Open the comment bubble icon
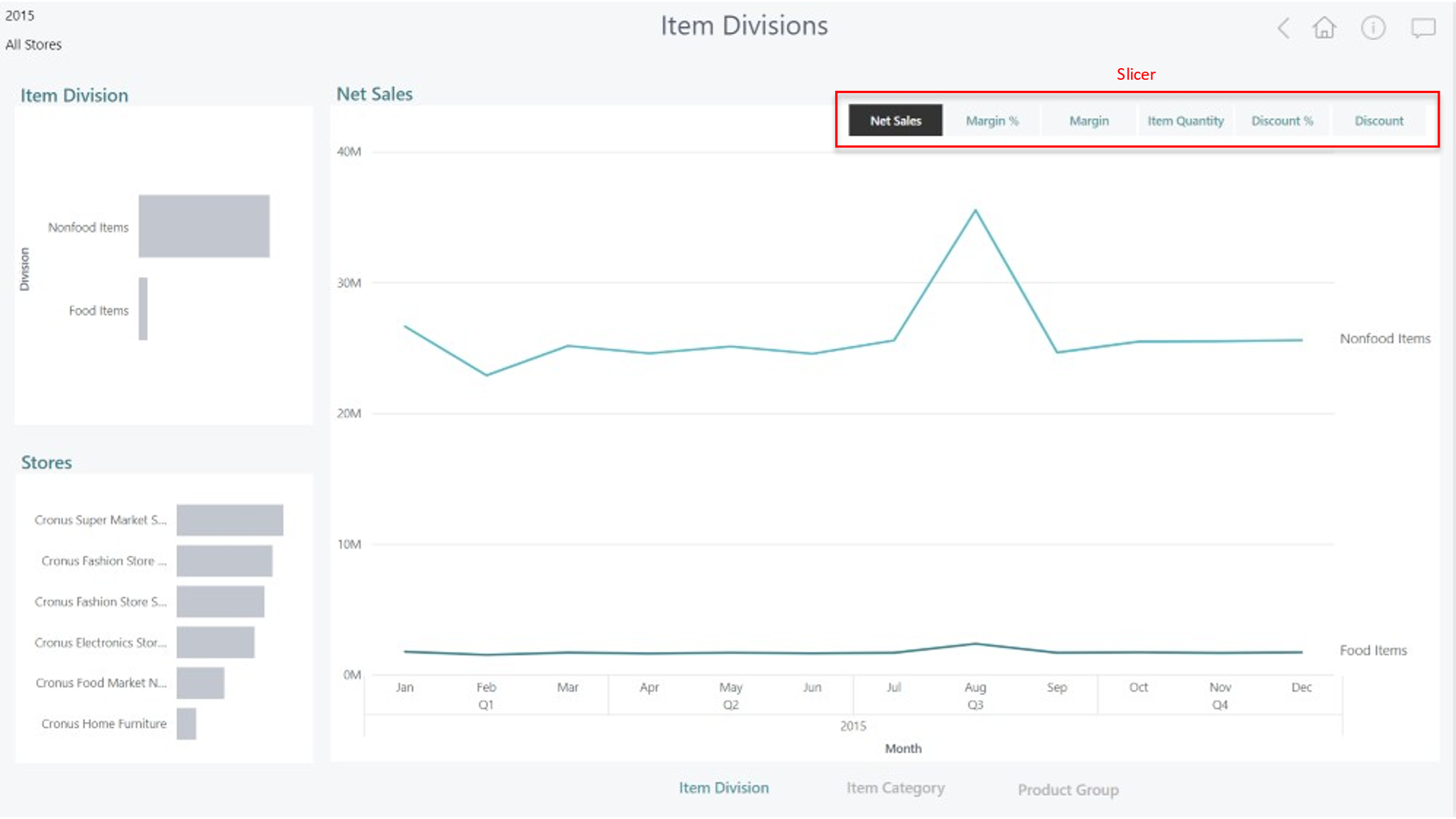 [x=1423, y=27]
